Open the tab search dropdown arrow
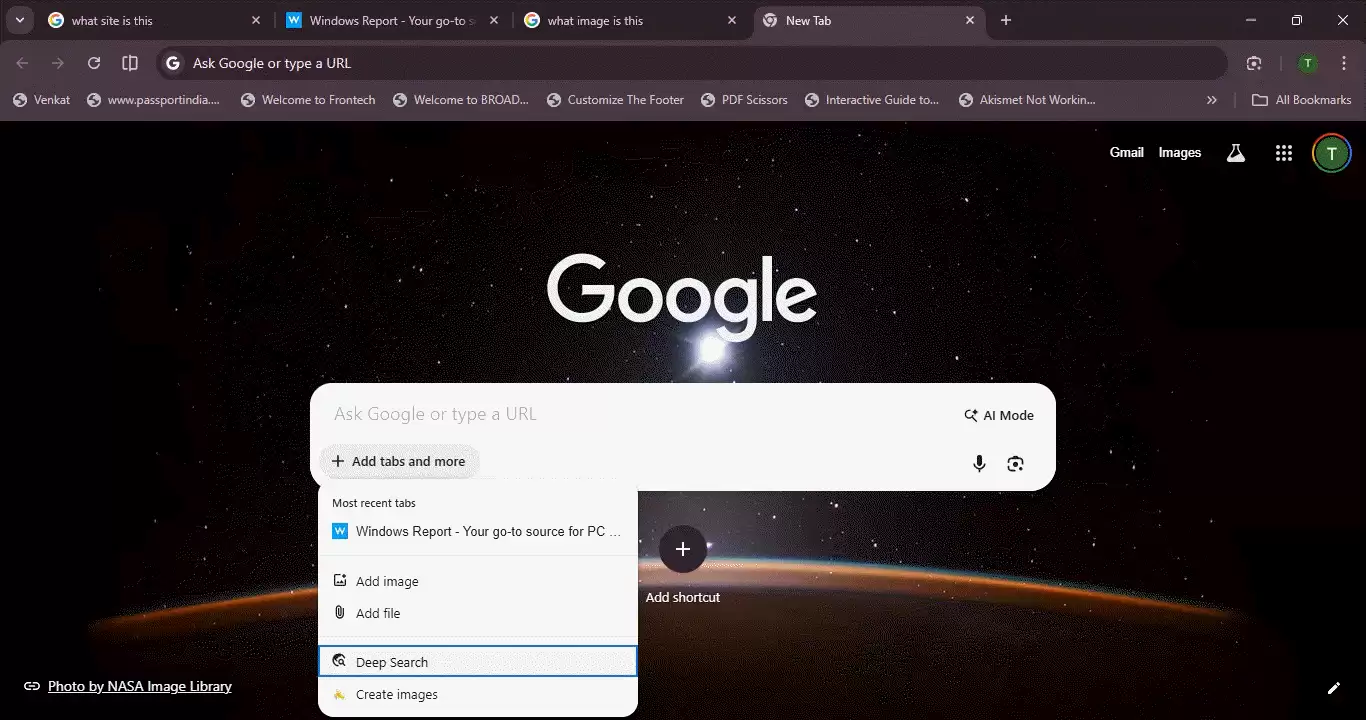1366x720 pixels. 19,19
